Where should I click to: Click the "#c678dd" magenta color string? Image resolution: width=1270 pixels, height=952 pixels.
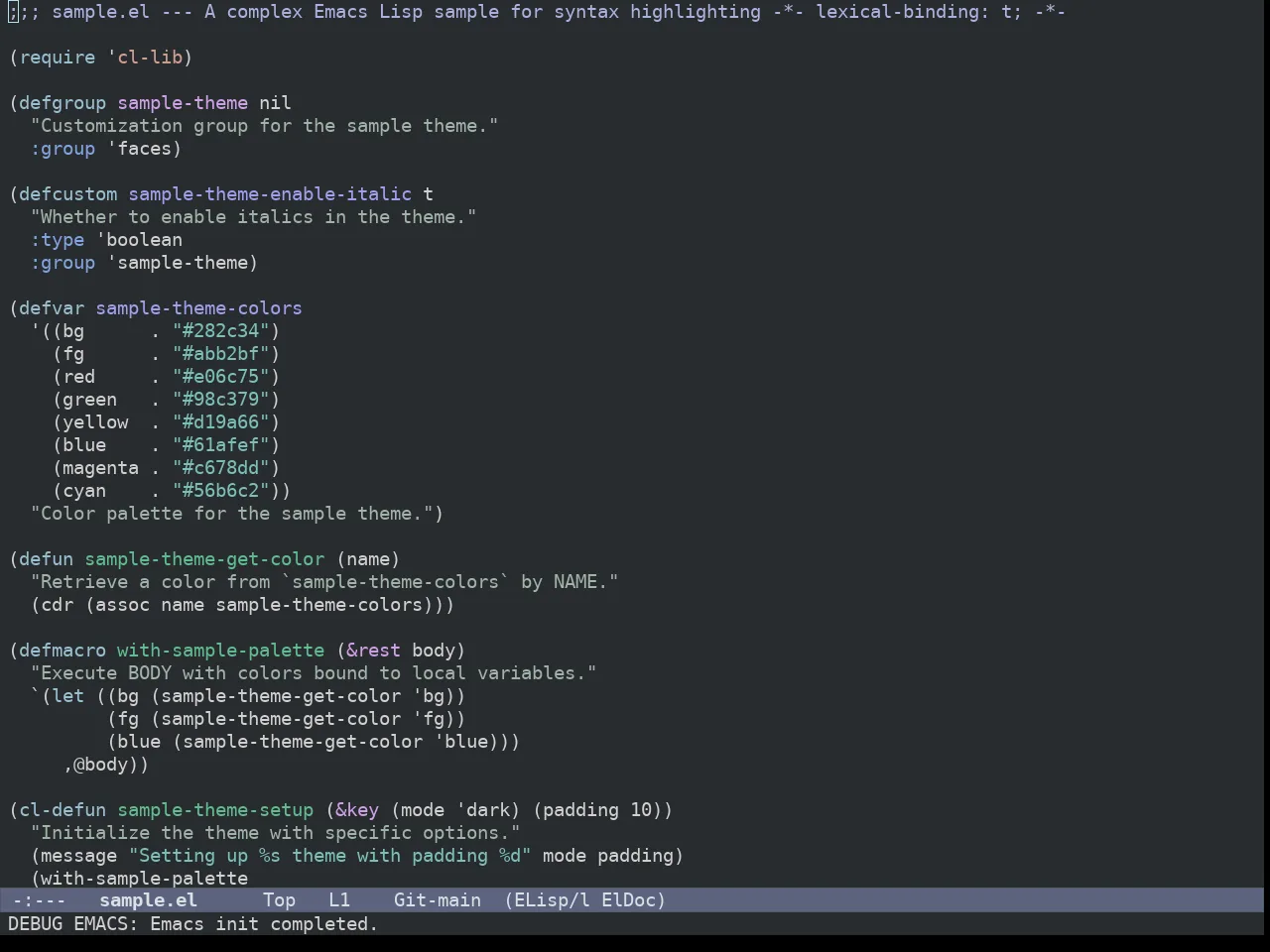click(221, 468)
